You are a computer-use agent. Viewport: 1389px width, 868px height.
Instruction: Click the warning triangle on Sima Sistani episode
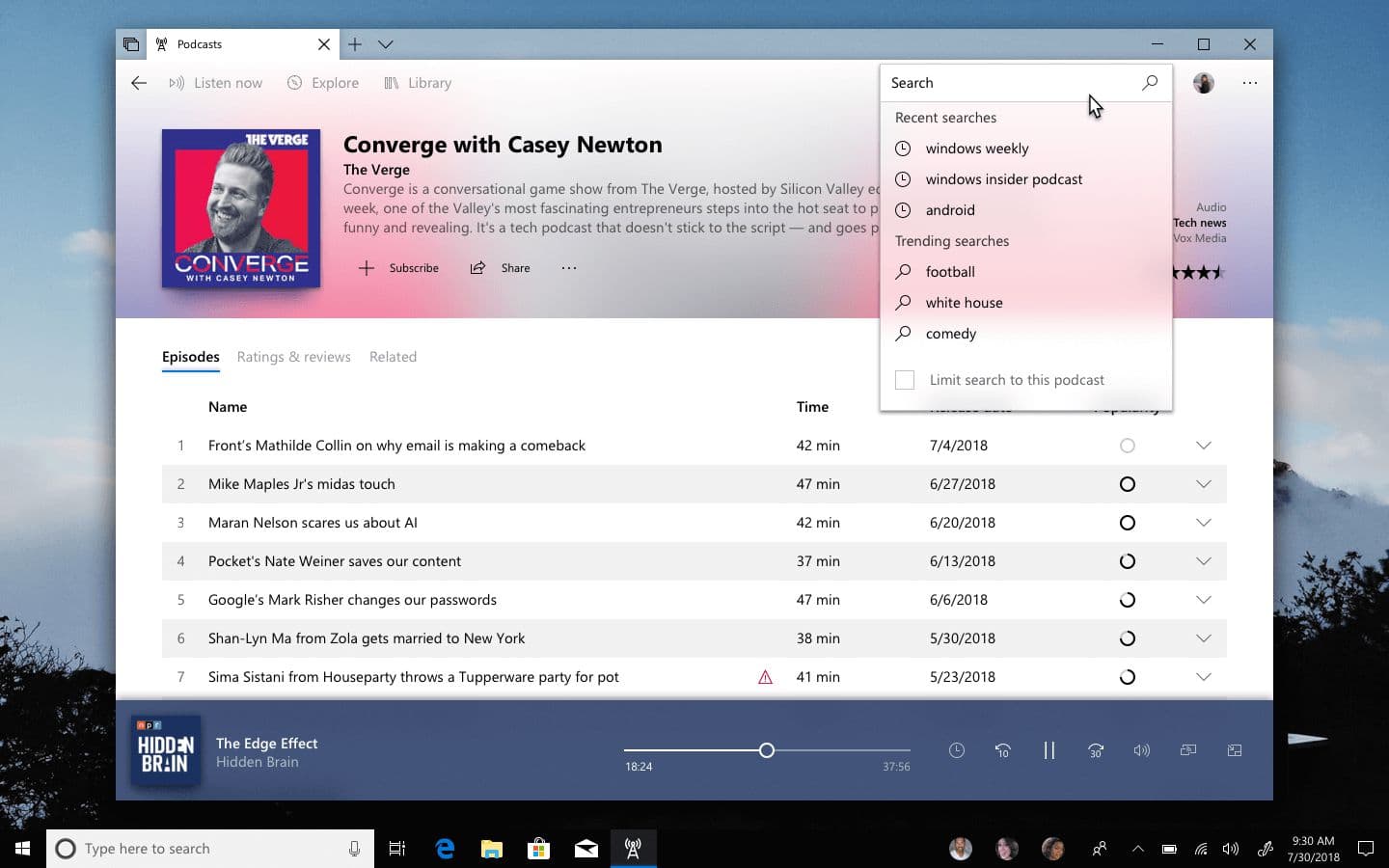(766, 677)
